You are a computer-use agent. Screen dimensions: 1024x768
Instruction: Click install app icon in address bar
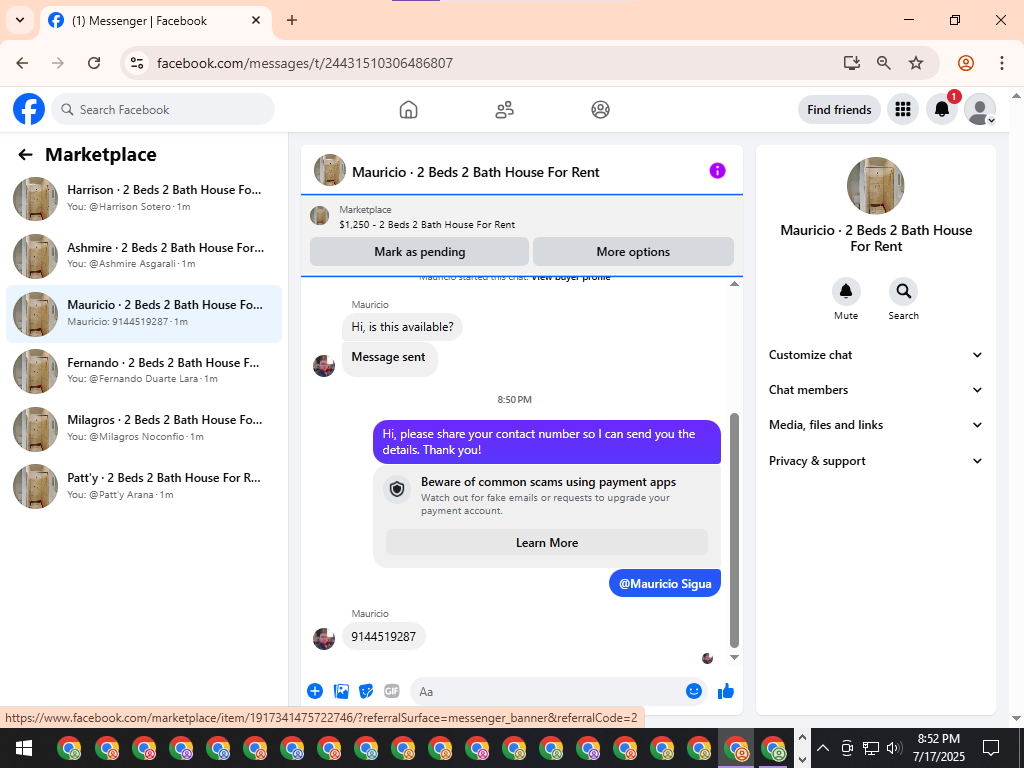pos(852,63)
